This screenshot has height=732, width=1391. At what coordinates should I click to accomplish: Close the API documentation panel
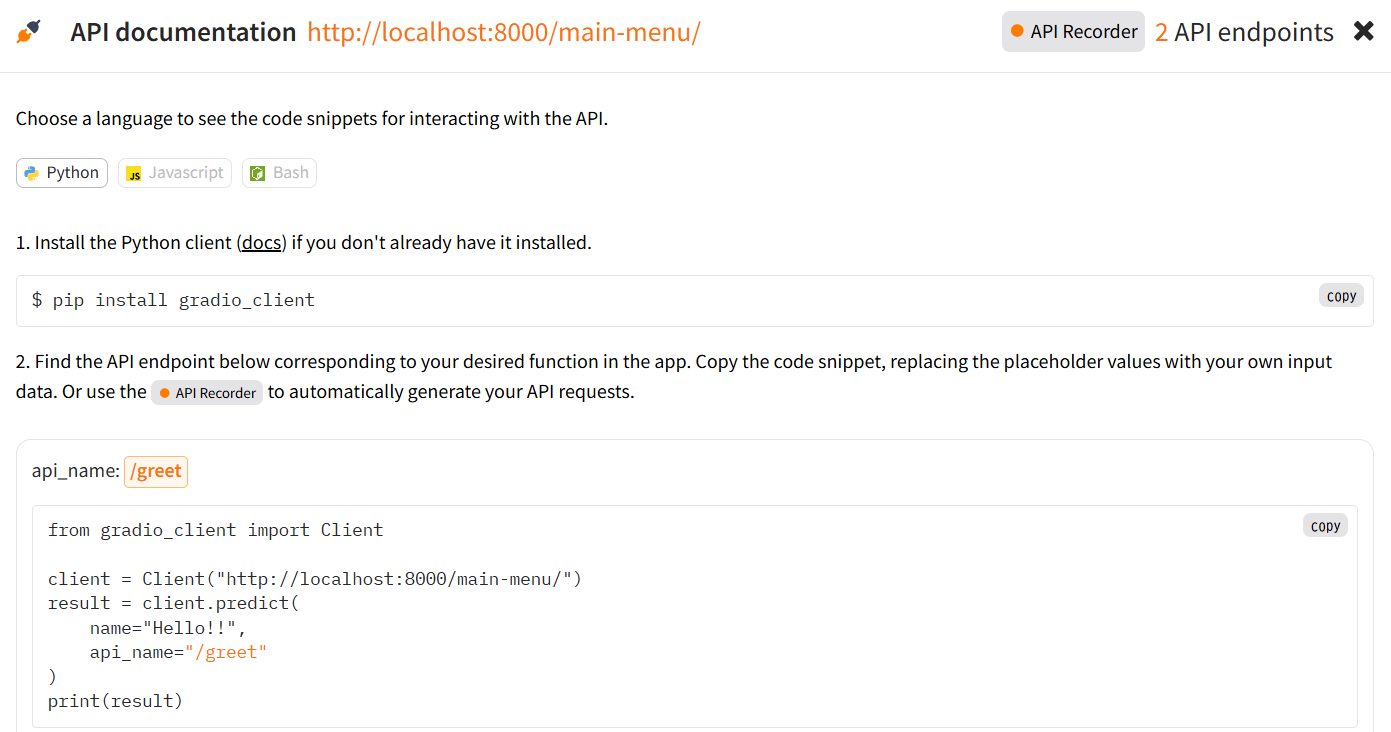[1363, 30]
